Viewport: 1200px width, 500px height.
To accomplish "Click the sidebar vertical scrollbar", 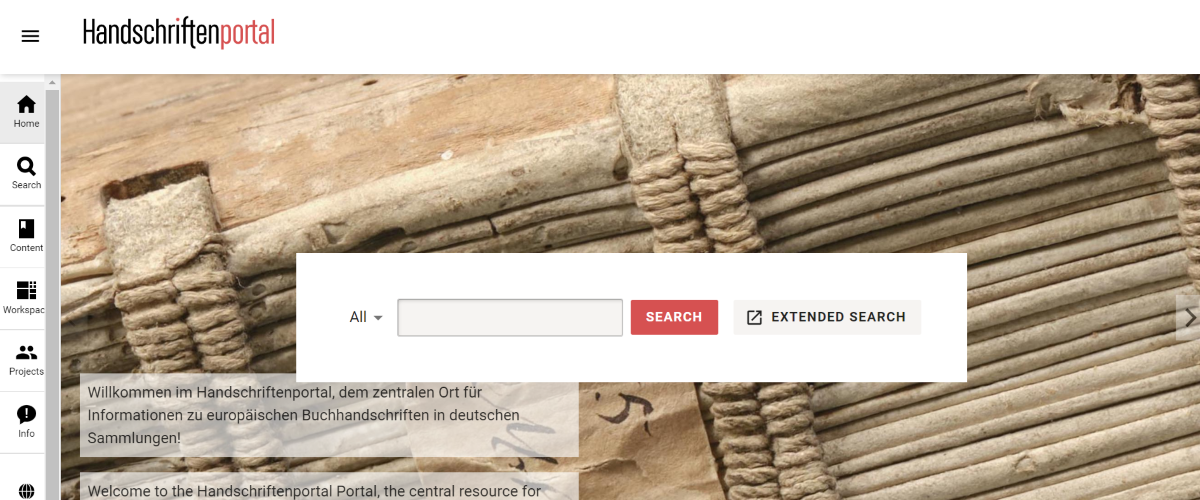I will (54, 290).
